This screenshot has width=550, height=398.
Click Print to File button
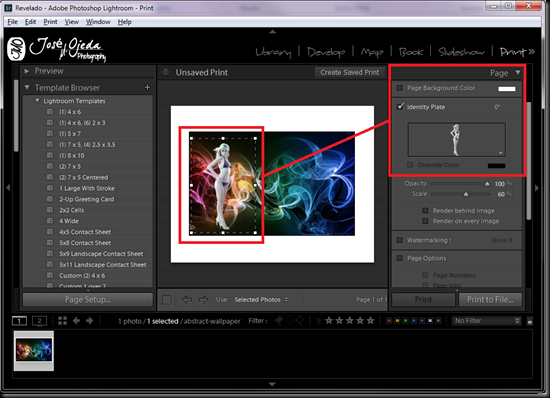490,300
